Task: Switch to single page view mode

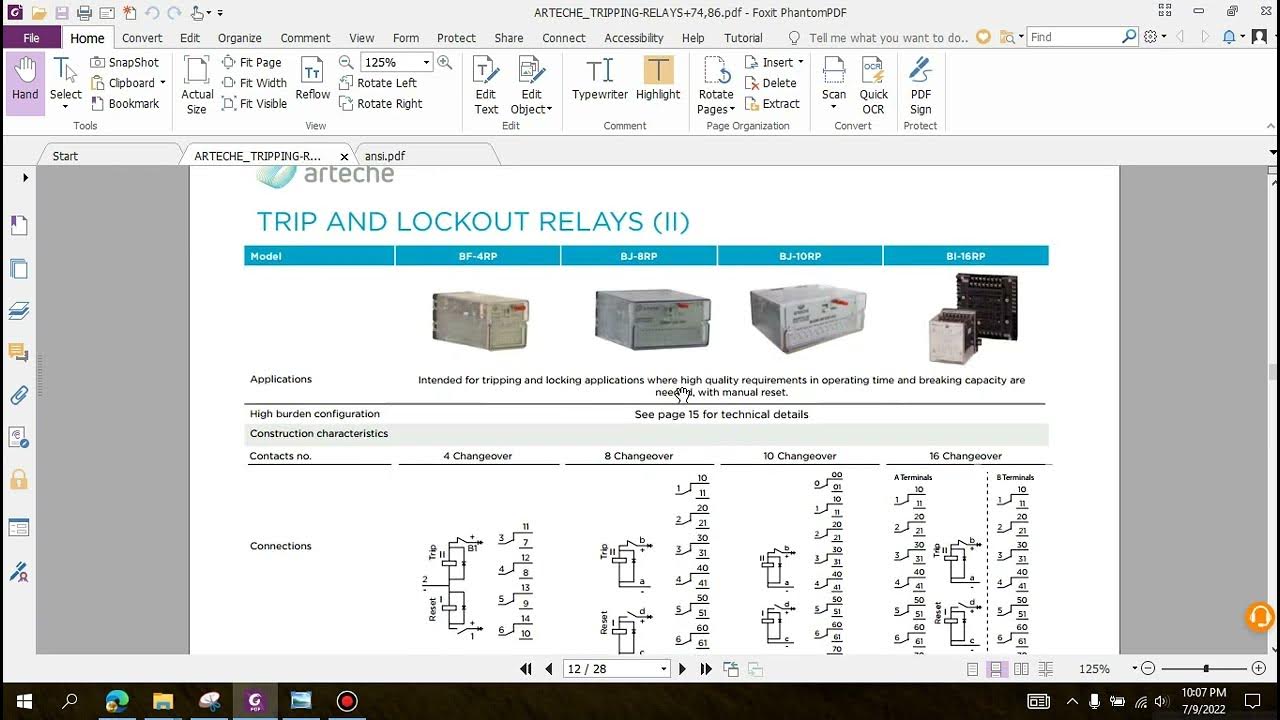Action: (x=973, y=669)
